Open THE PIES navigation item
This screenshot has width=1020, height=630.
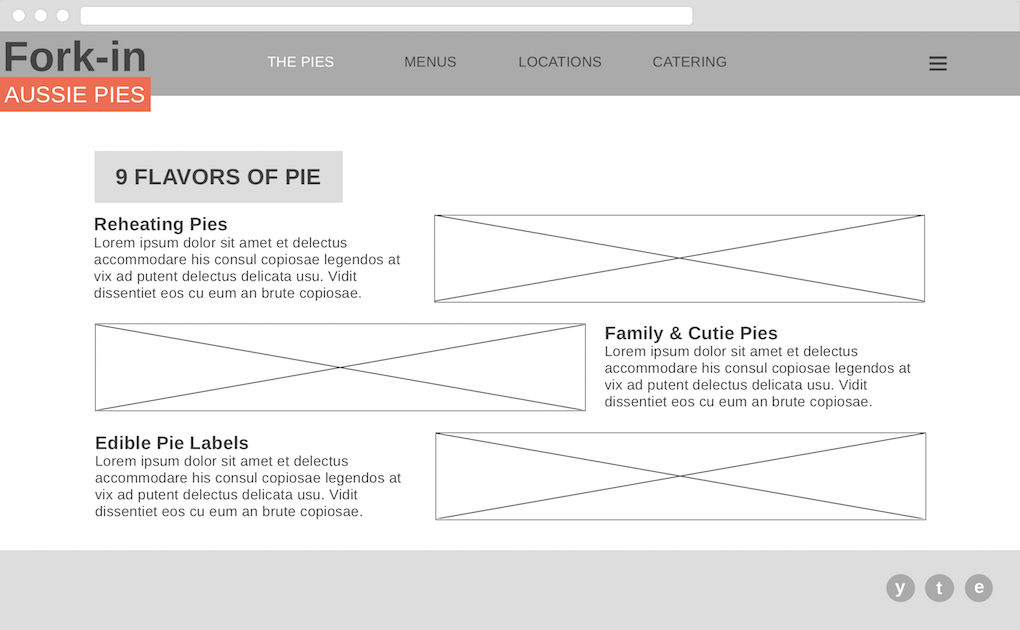[300, 62]
